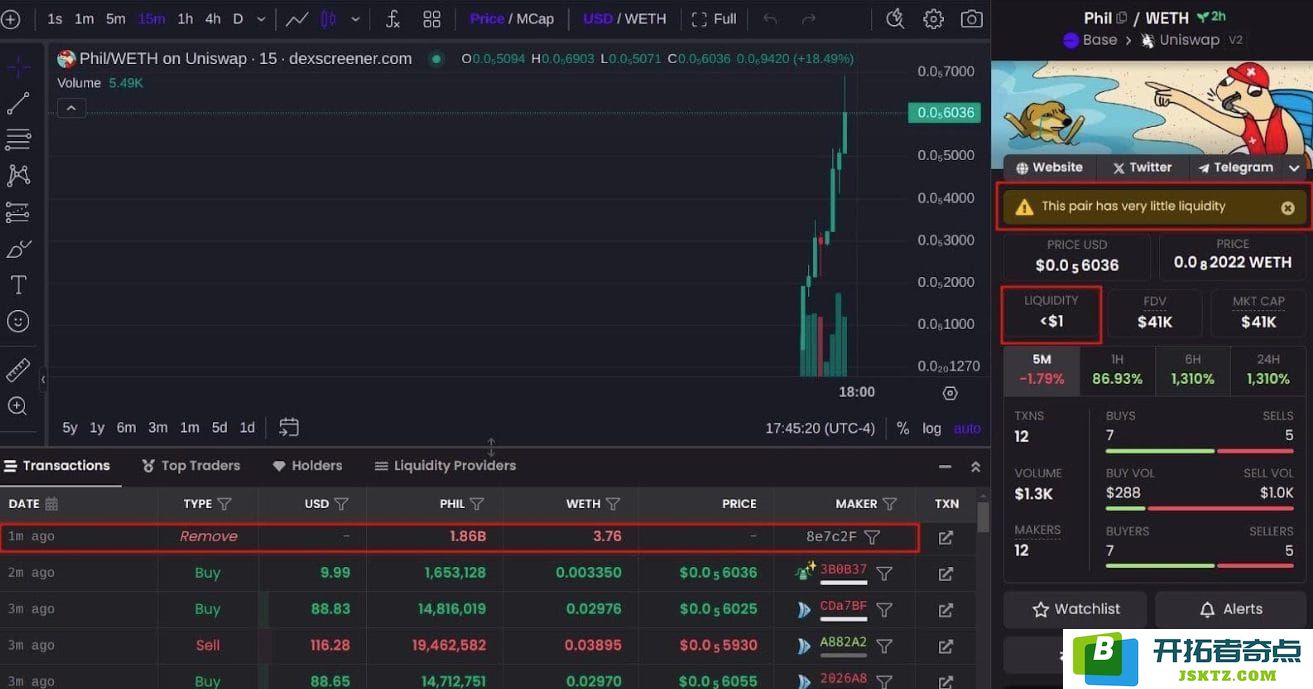Screen dimensions: 1313x689
Task: Filter the USD column
Action: (x=341, y=504)
